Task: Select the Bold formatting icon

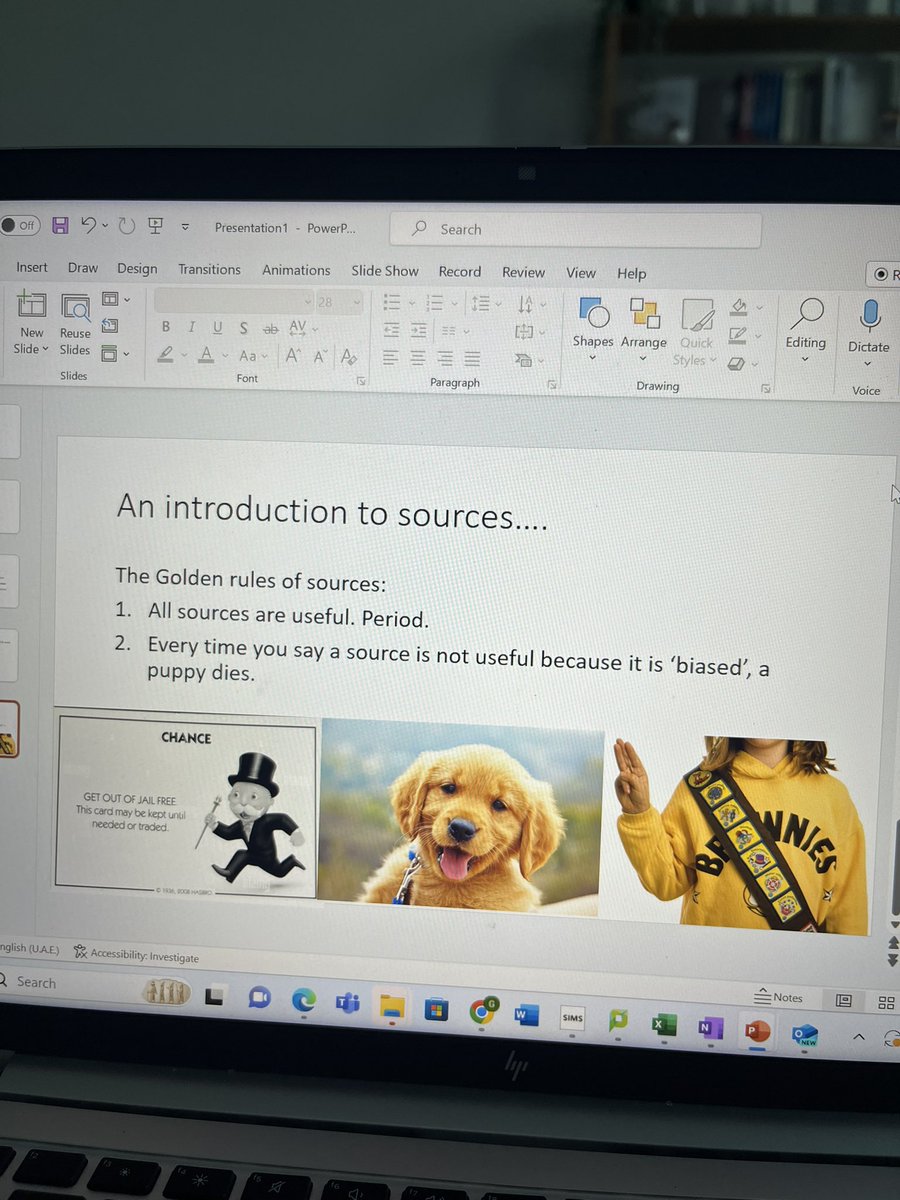Action: pos(165,327)
